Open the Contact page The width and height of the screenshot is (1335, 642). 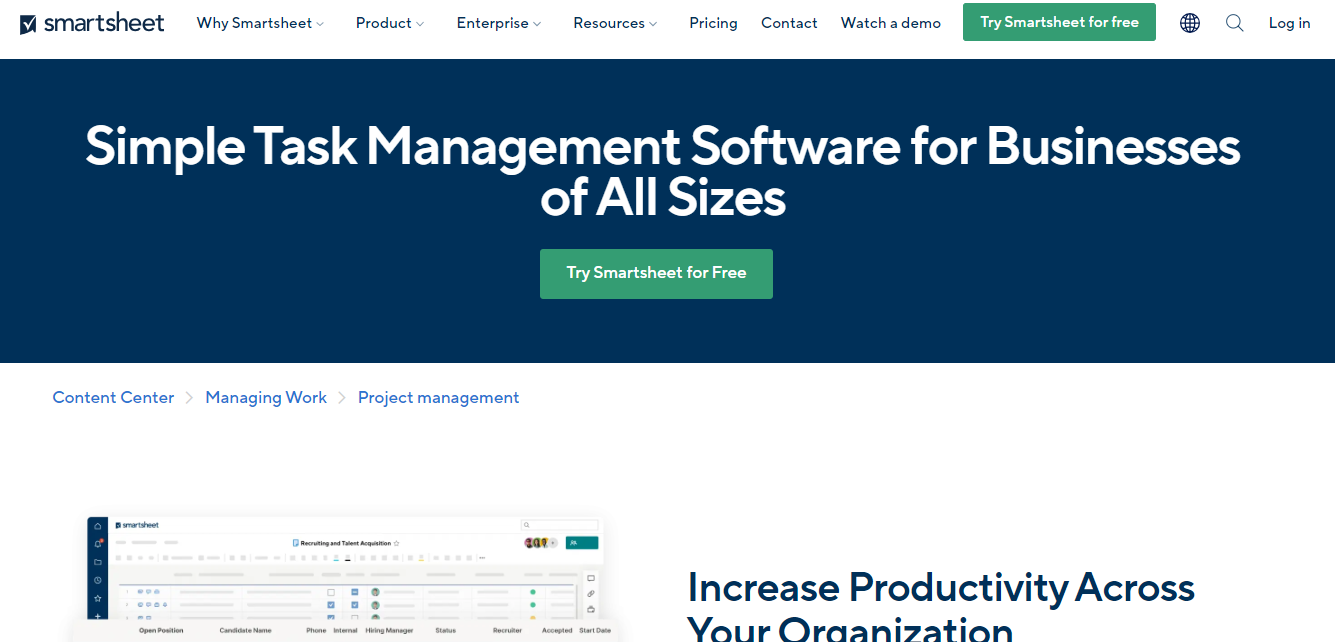click(789, 23)
